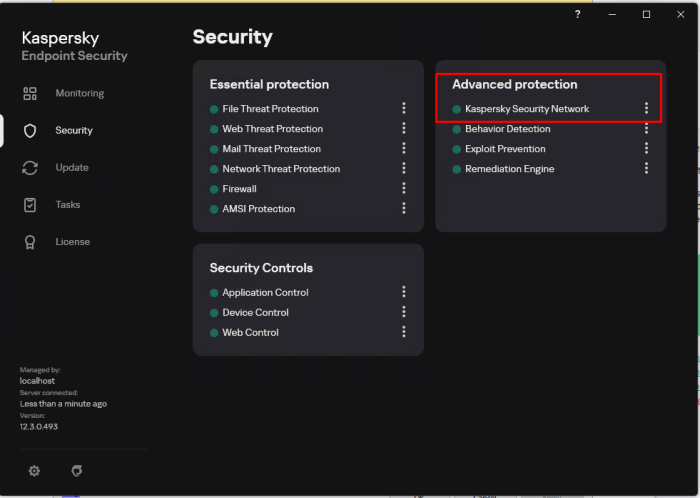Click the License ribbon icon in sidebar
The height and width of the screenshot is (498, 700).
[30, 242]
